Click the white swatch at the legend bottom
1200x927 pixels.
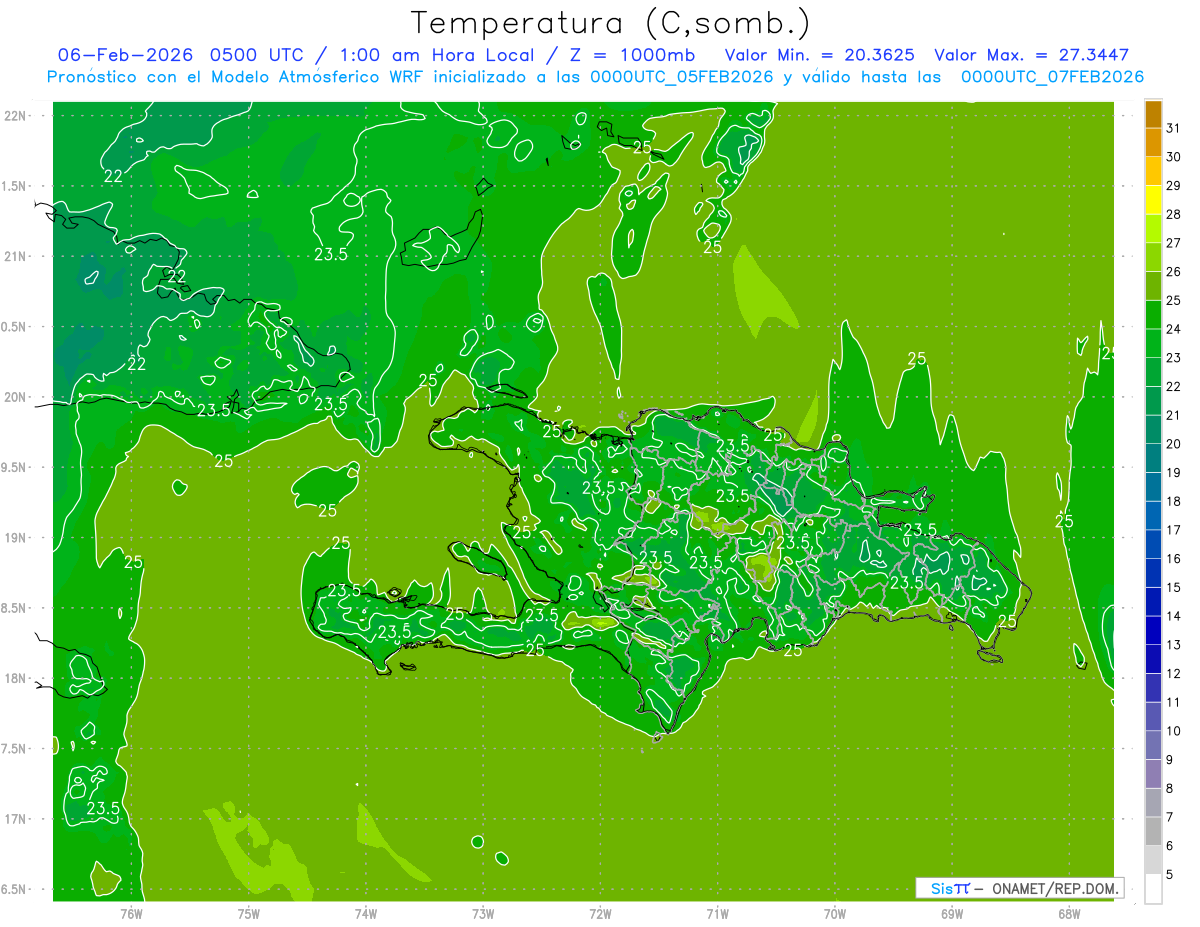[x=1153, y=889]
